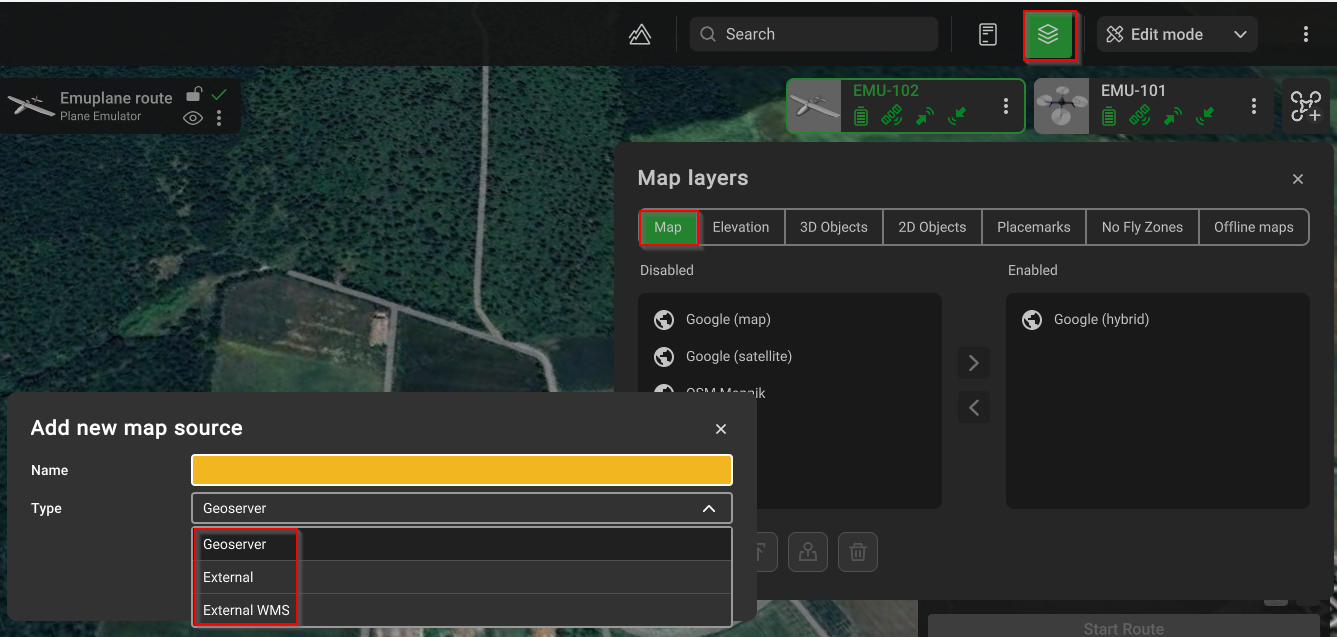Click the map layers icon in toolbar

pos(1048,35)
